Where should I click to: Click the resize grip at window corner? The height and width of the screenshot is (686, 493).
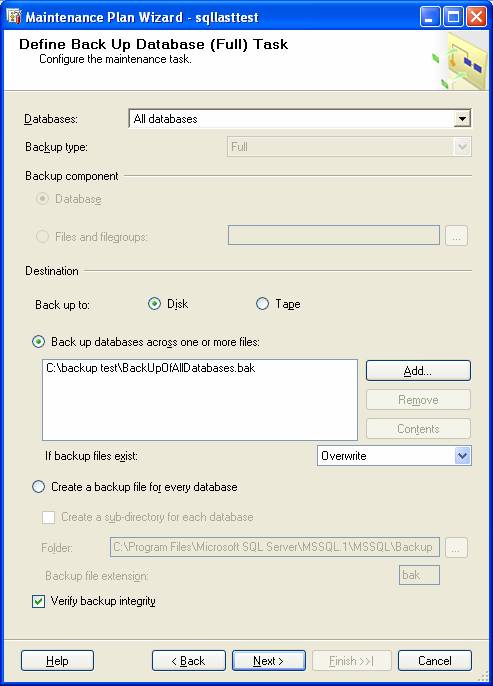[x=484, y=676]
